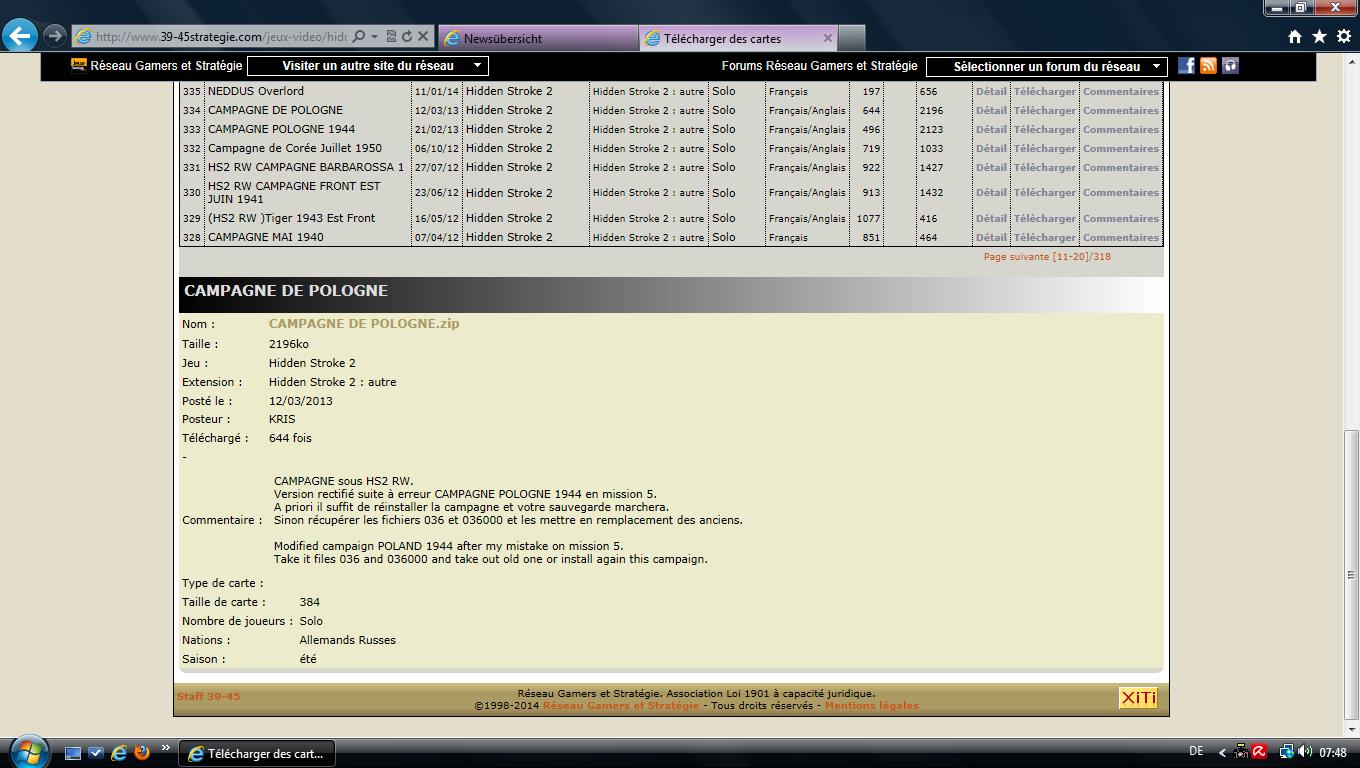Close the Télécharger des cartes tab
Image resolution: width=1360 pixels, height=768 pixels.
827,38
